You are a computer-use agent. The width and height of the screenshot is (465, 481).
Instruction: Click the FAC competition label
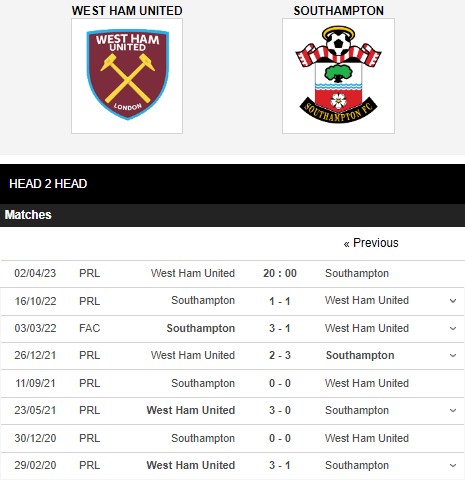(x=90, y=328)
